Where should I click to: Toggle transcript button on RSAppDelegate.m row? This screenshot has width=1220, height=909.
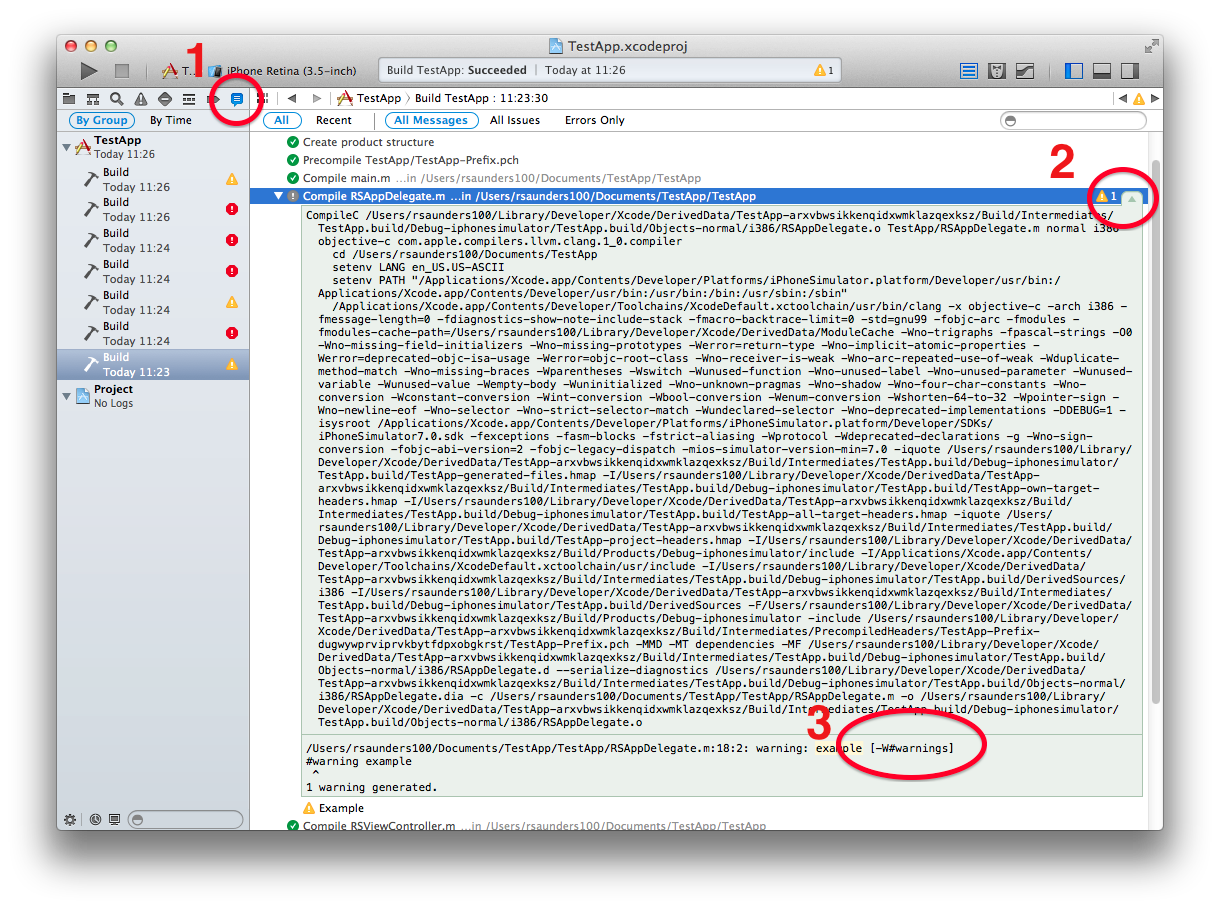1132,197
